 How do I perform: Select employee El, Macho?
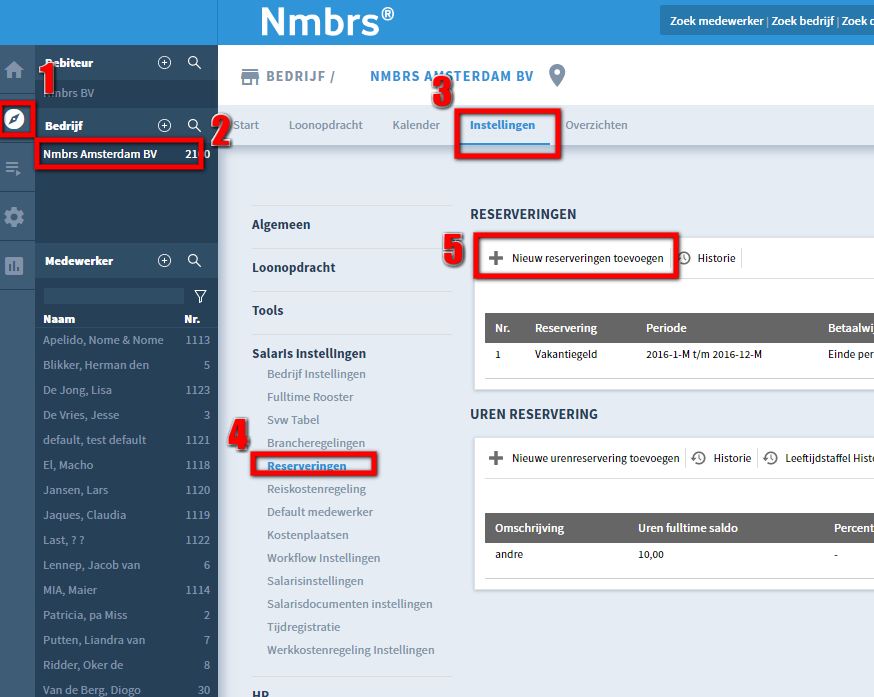127,465
